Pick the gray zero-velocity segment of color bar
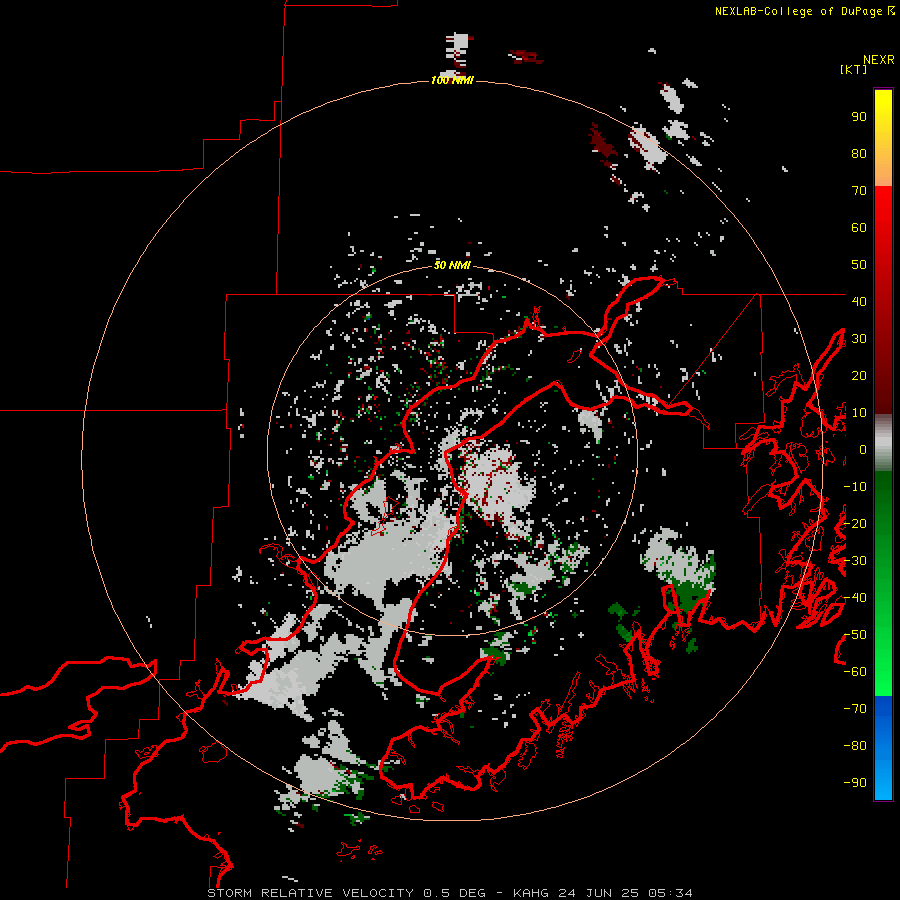The width and height of the screenshot is (900, 900). point(883,443)
